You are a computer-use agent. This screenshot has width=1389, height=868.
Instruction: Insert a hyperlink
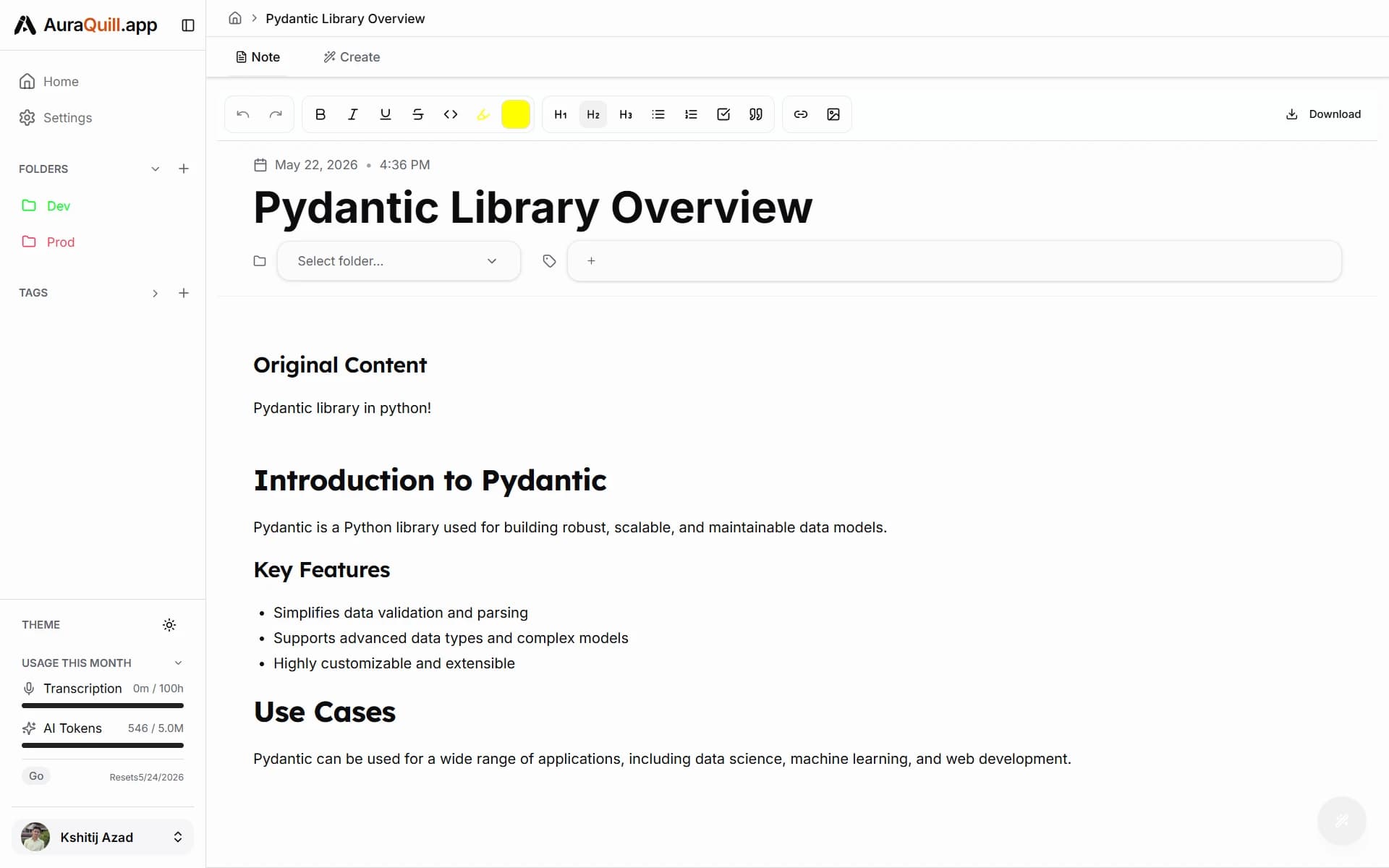click(x=801, y=114)
